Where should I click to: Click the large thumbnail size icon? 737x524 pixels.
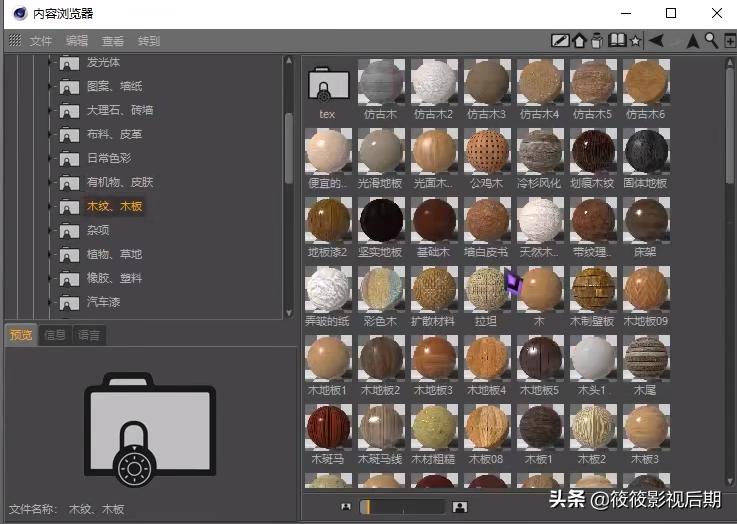(x=460, y=507)
